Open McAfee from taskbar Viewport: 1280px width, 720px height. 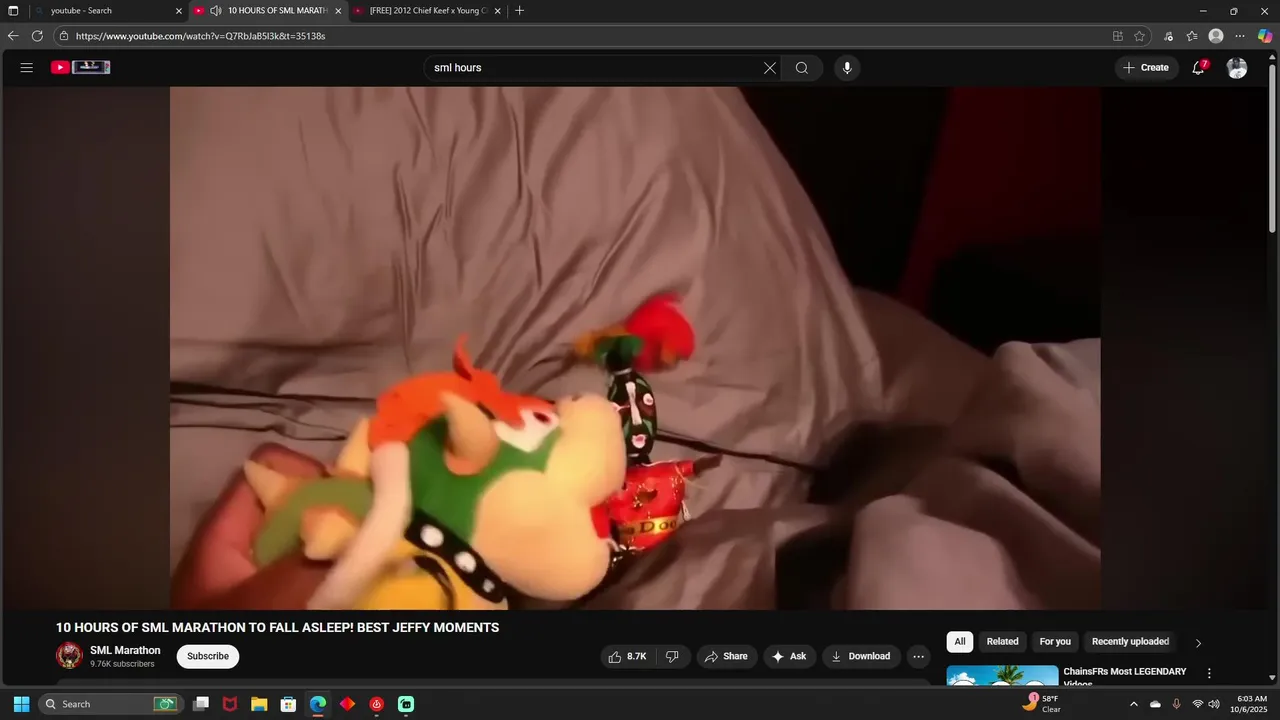pos(230,704)
